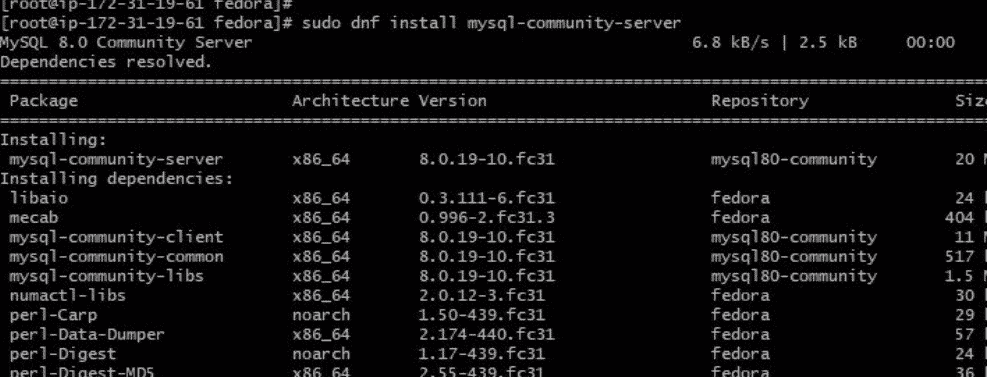Click the numactl-libs package name
Viewport: 987px width, 377px height.
67,295
